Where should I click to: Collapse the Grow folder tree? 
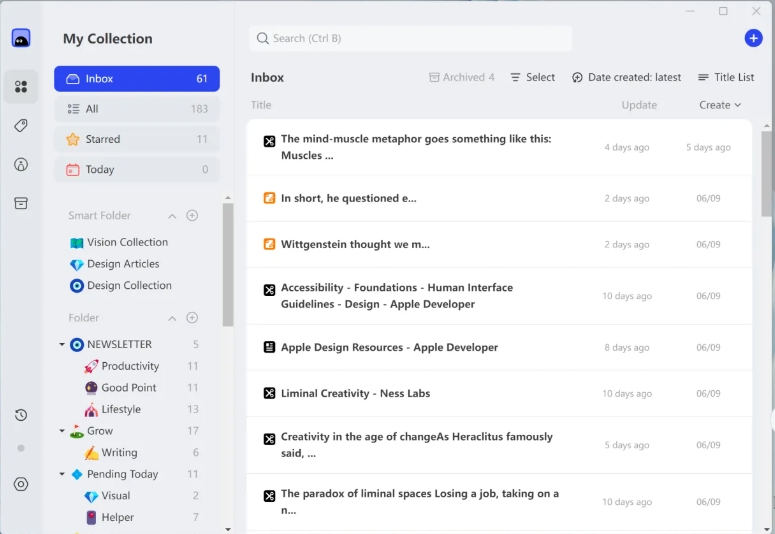tap(62, 431)
